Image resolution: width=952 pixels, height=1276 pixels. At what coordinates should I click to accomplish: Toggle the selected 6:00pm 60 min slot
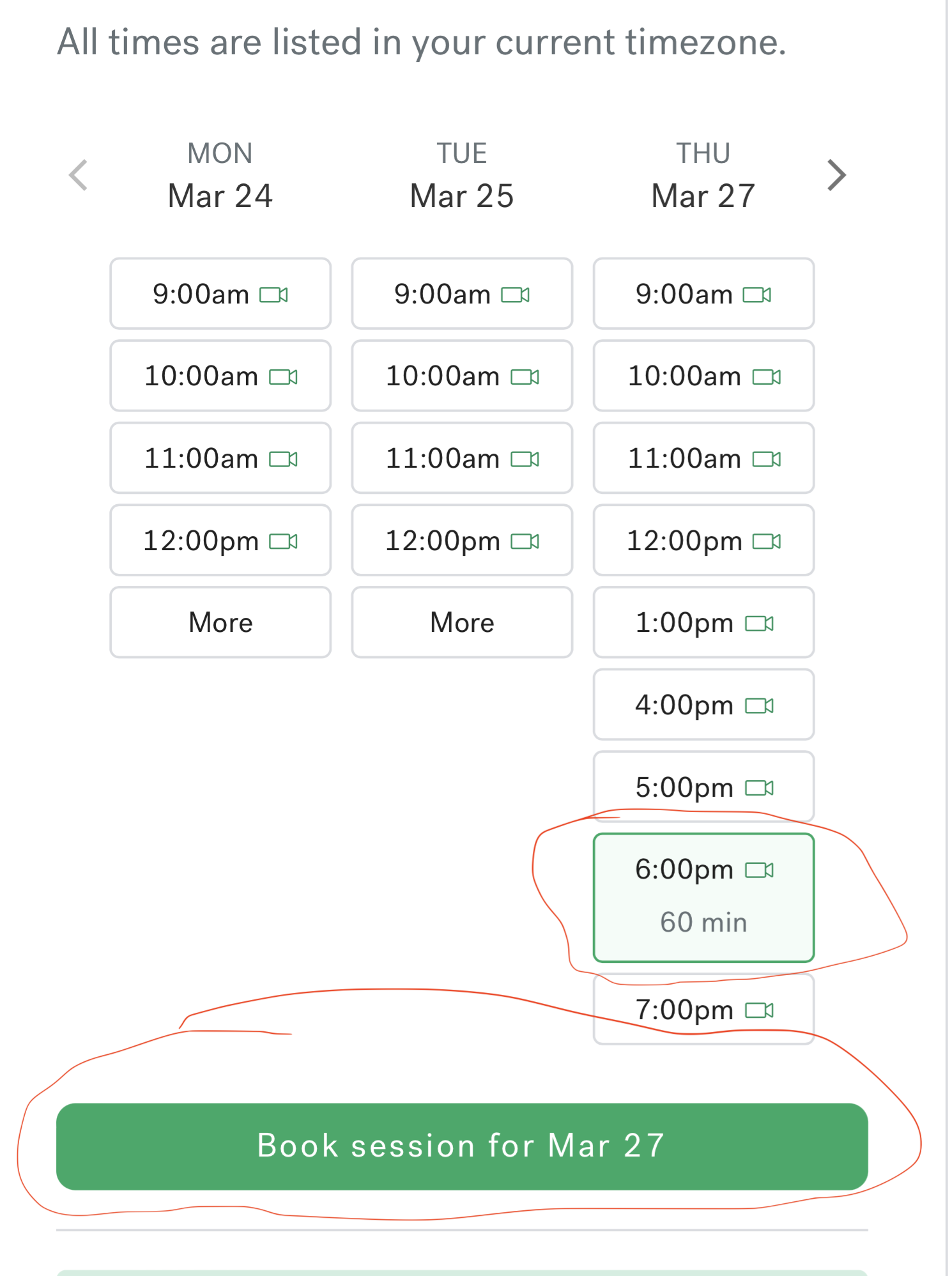point(703,897)
